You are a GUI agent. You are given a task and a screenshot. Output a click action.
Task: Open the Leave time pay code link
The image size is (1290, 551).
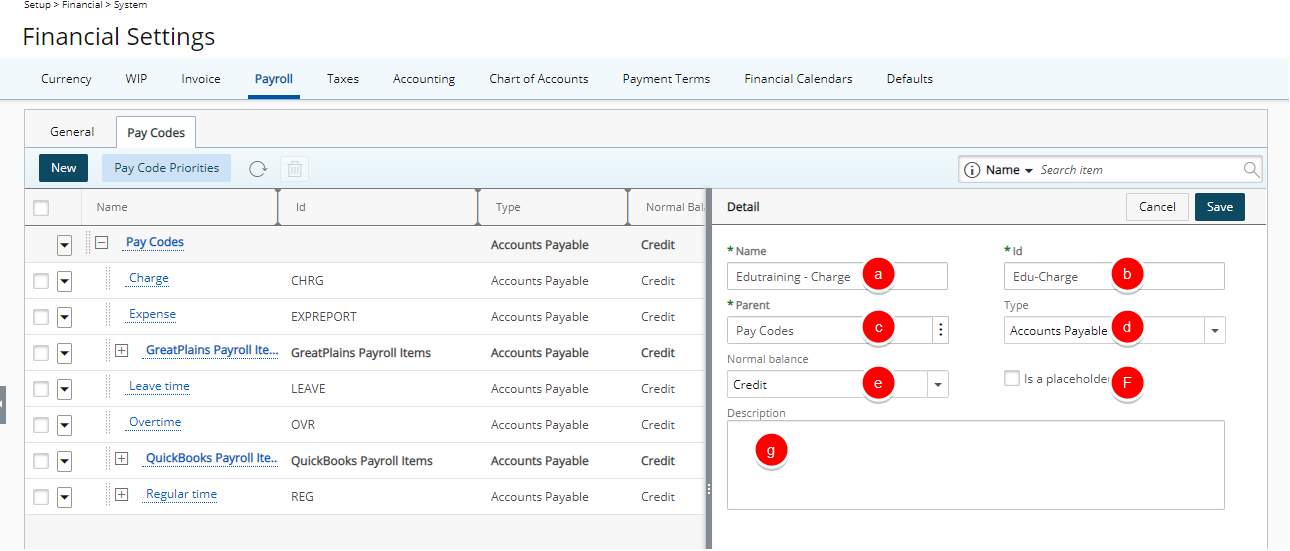[159, 387]
